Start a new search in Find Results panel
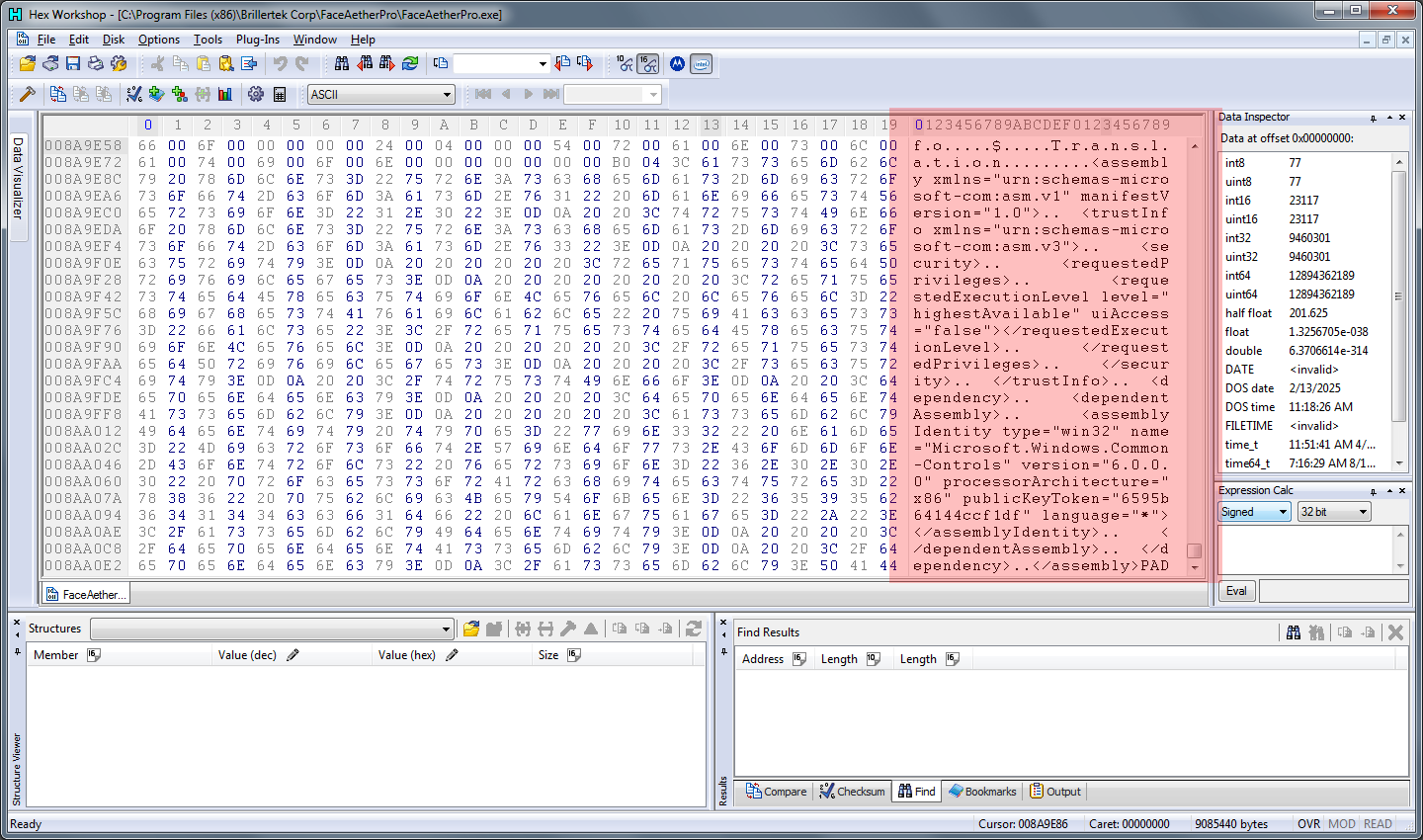Viewport: 1423px width, 840px height. tap(1294, 631)
